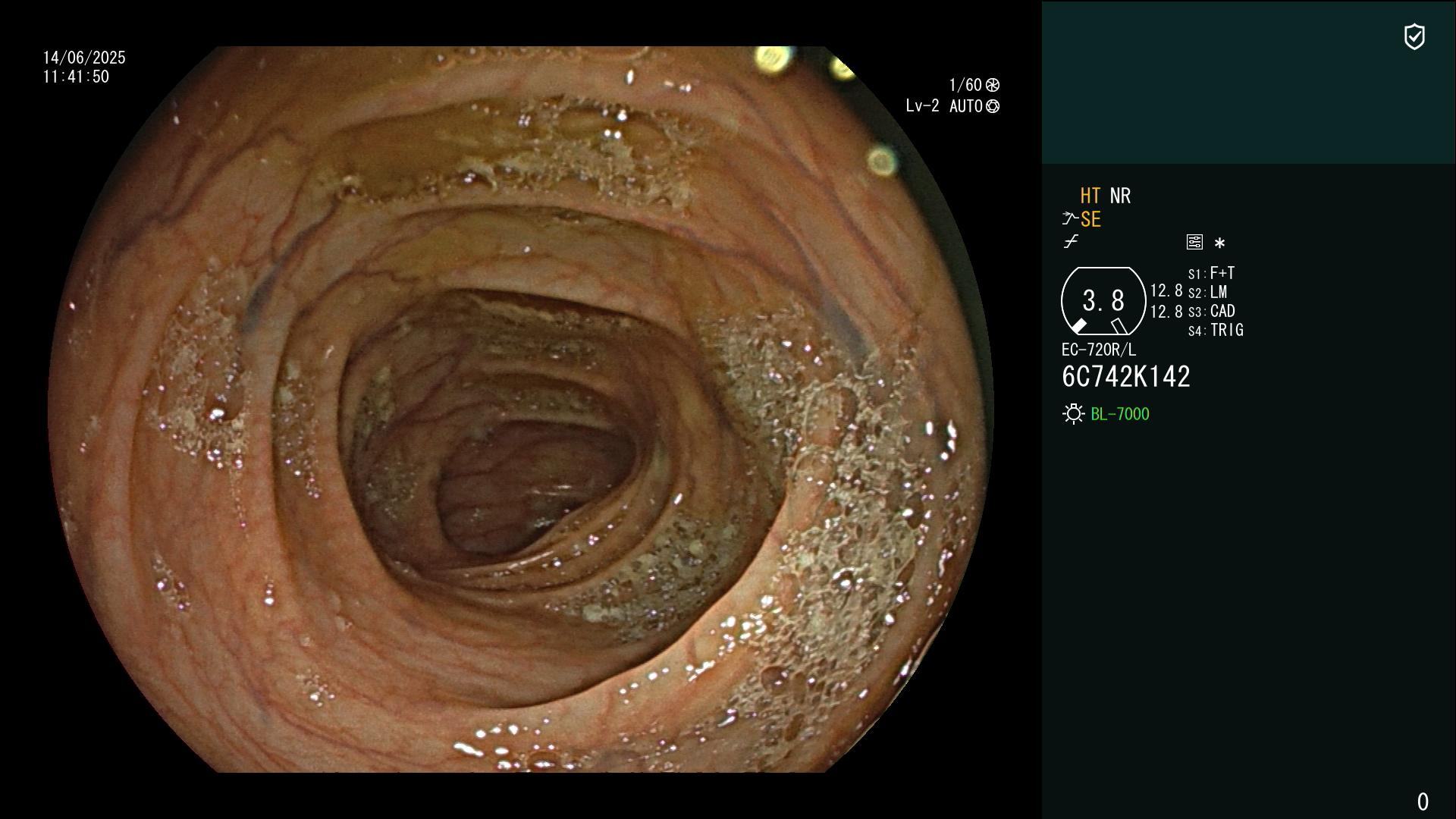
Task: Click the filled scope channel marker
Action: 1078,325
